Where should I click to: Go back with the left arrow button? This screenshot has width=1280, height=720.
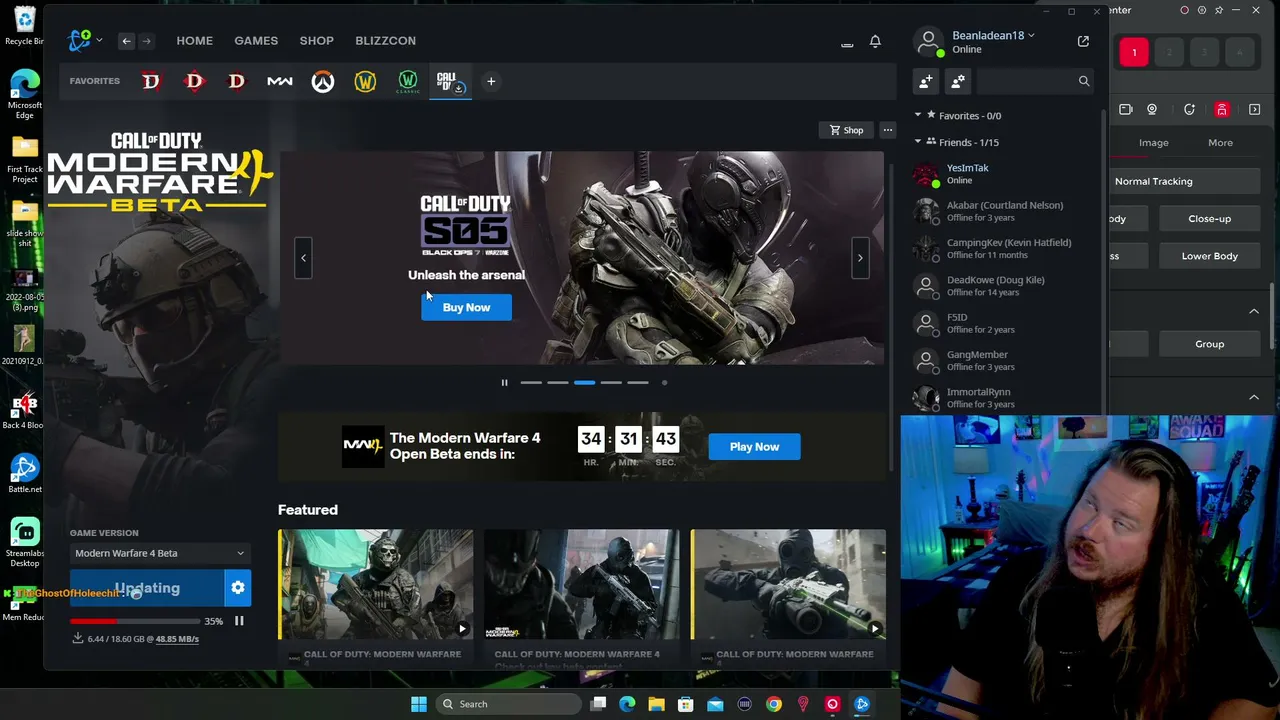click(126, 41)
